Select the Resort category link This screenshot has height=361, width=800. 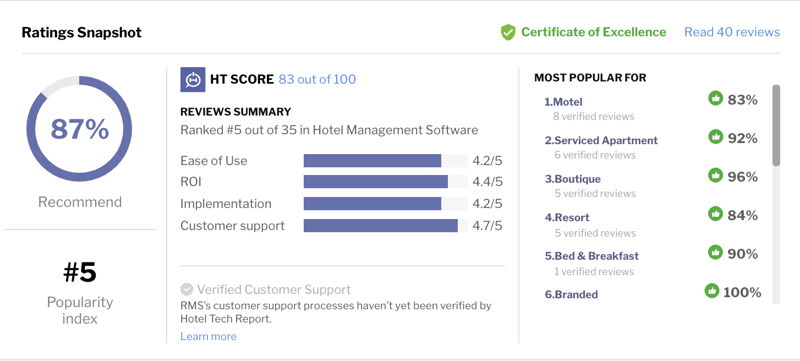567,217
